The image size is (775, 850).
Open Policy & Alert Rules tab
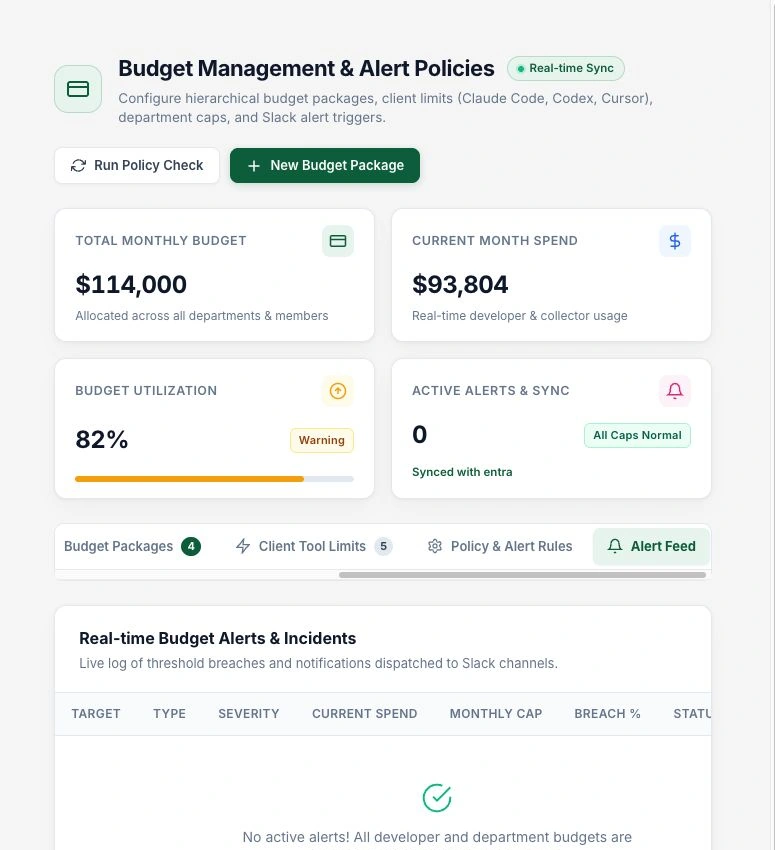click(x=500, y=546)
